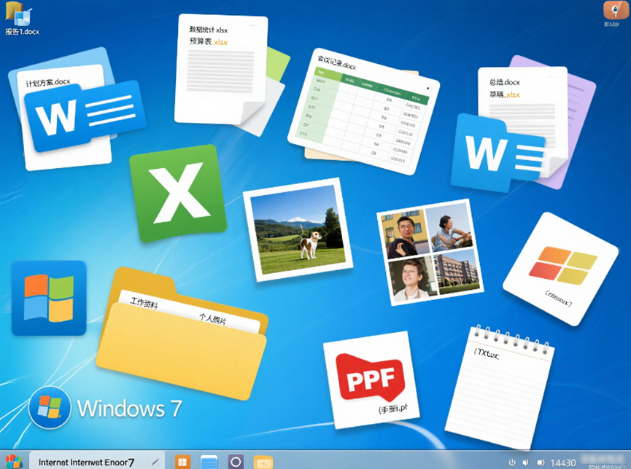Click the blue Word W icon below 总结.docx
The height and width of the screenshot is (469, 631).
pos(499,153)
